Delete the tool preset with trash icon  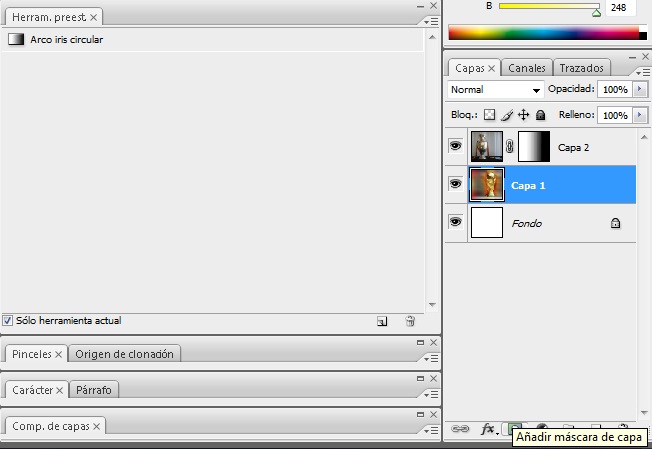click(x=410, y=321)
